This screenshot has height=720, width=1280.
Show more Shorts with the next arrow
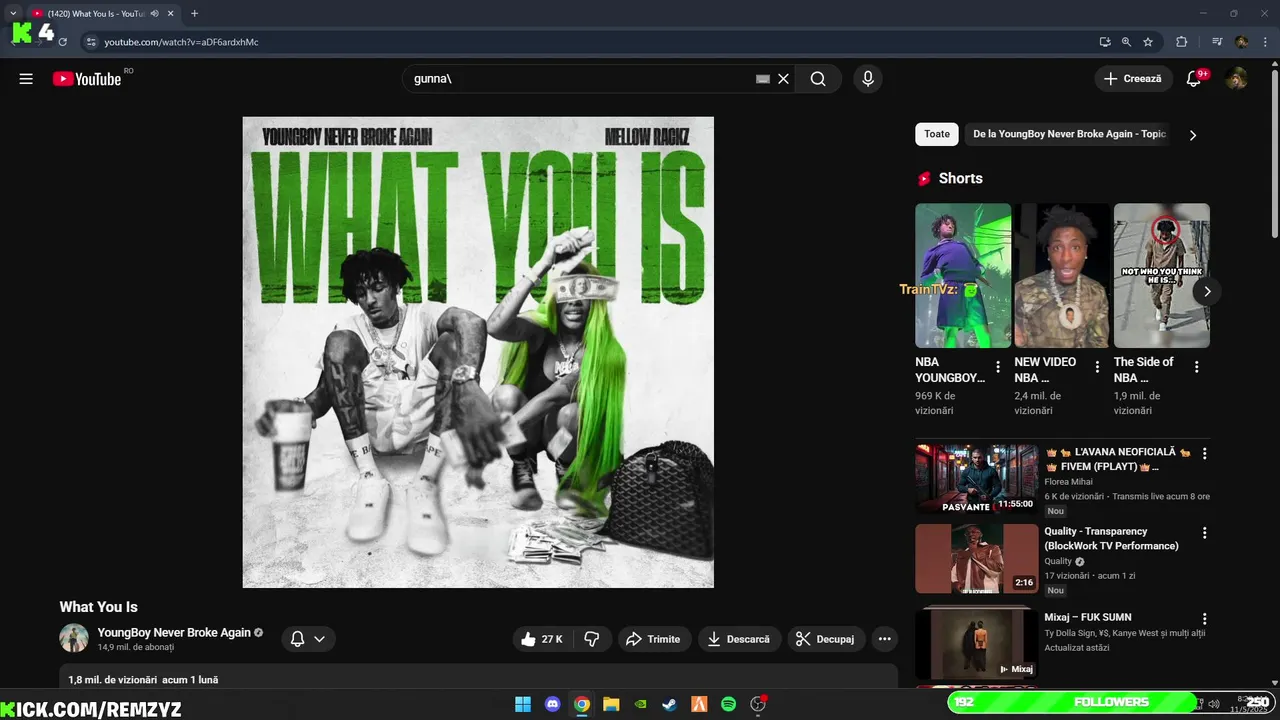1207,292
